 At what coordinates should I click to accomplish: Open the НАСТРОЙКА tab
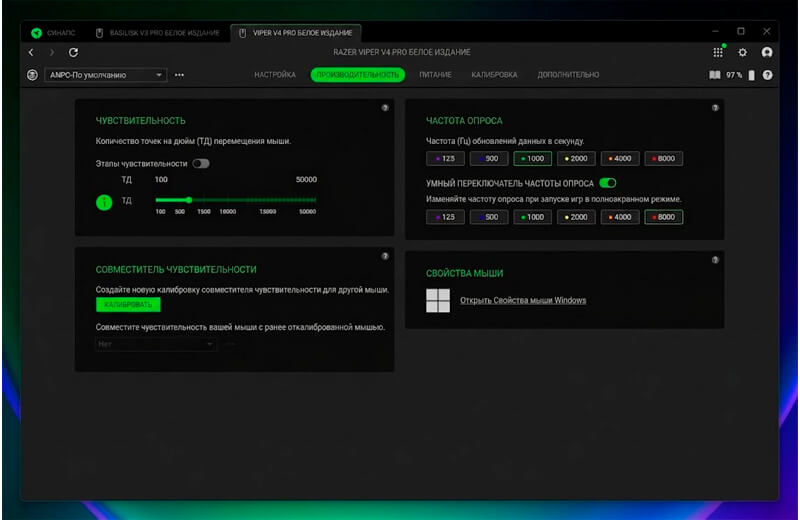click(275, 75)
